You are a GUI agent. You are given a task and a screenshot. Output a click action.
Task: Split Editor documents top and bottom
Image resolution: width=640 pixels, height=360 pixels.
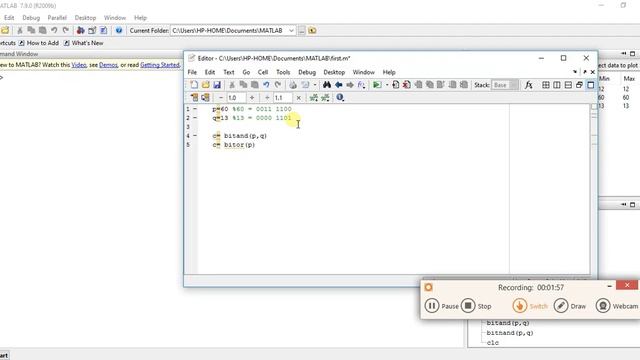tap(568, 85)
